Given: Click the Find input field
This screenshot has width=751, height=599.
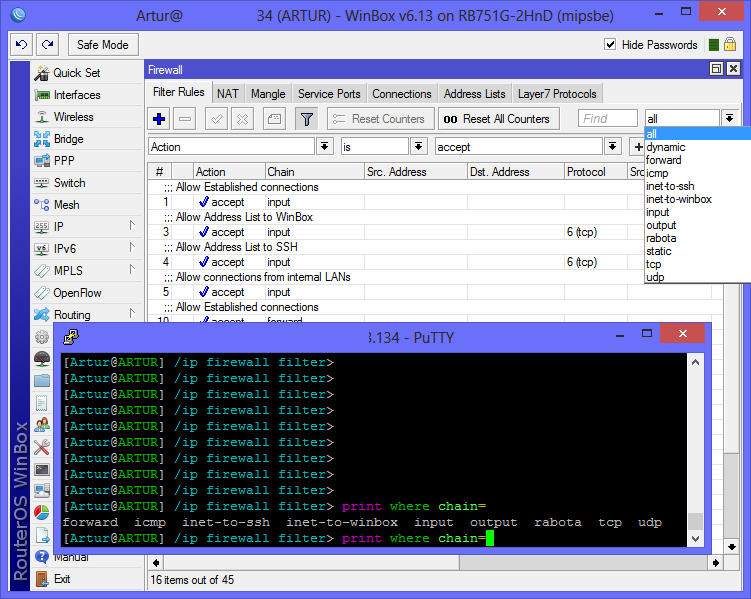Looking at the screenshot, I should tap(608, 118).
